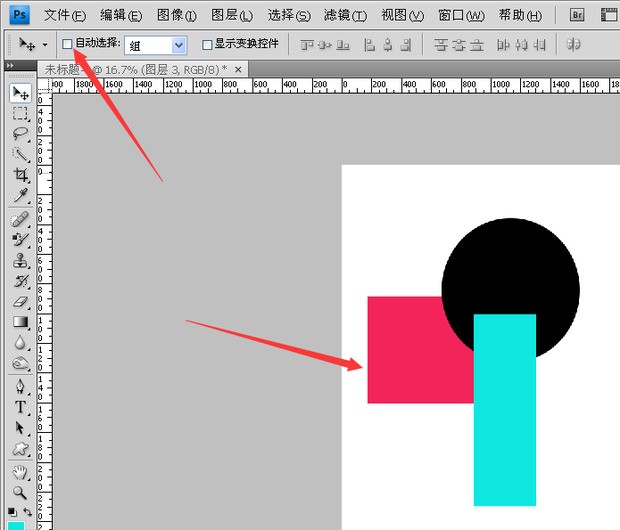This screenshot has height=530, width=620.
Task: Expand the collapsed toolbox double-arrow
Action: (11, 66)
